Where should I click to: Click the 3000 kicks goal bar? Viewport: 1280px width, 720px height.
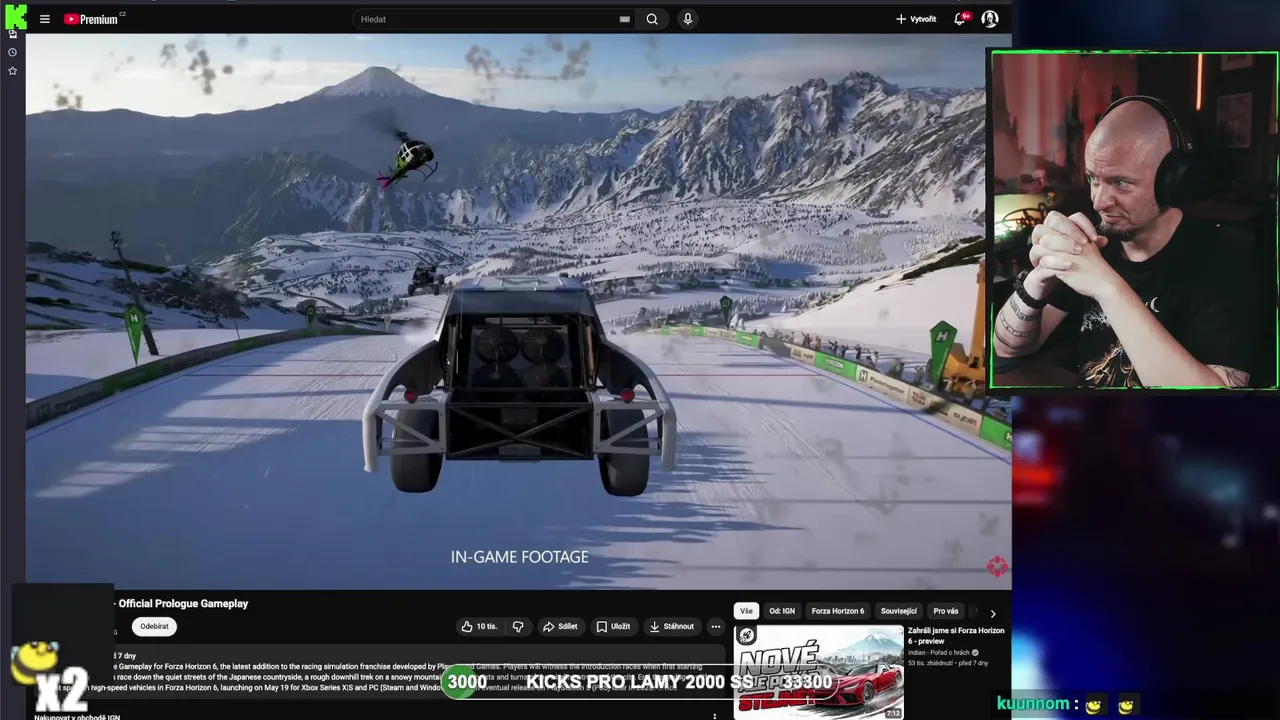click(x=640, y=682)
